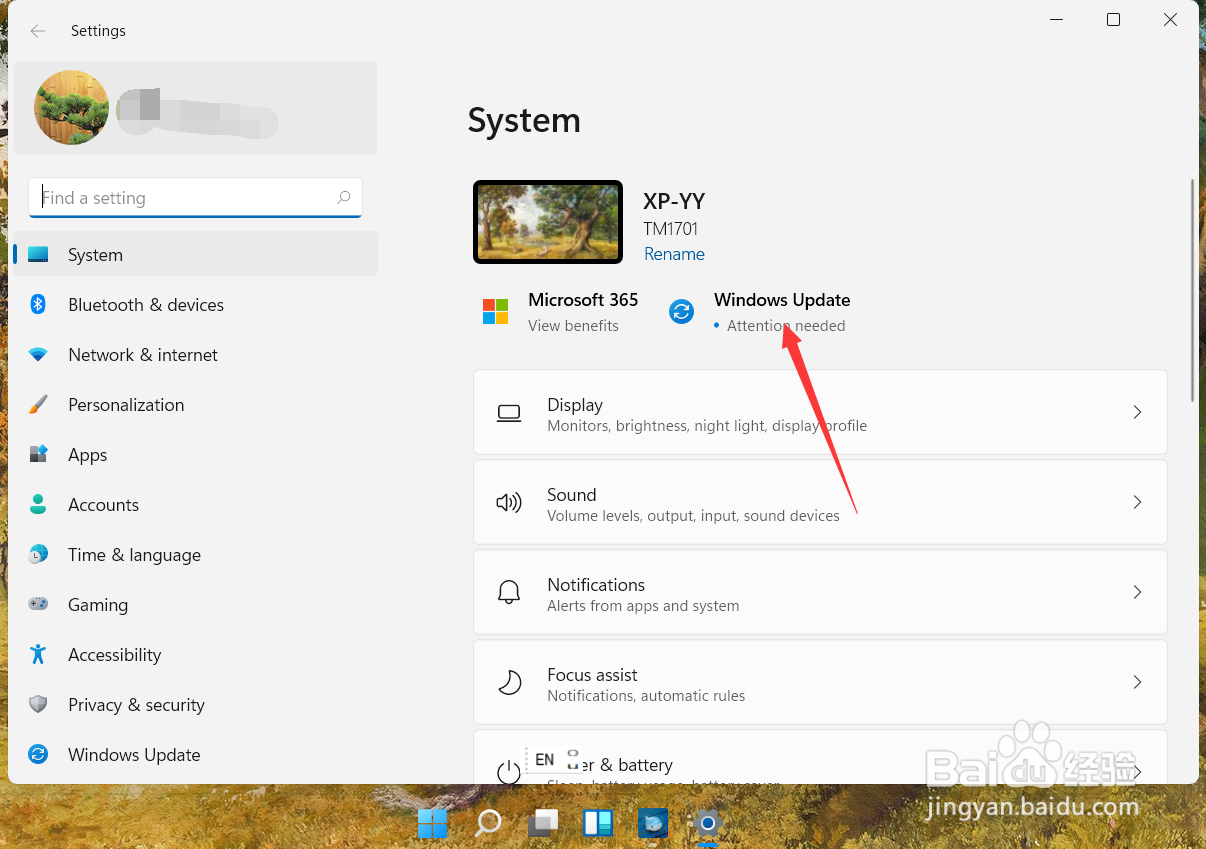Open Network & internet settings
1206x849 pixels.
pos(196,355)
